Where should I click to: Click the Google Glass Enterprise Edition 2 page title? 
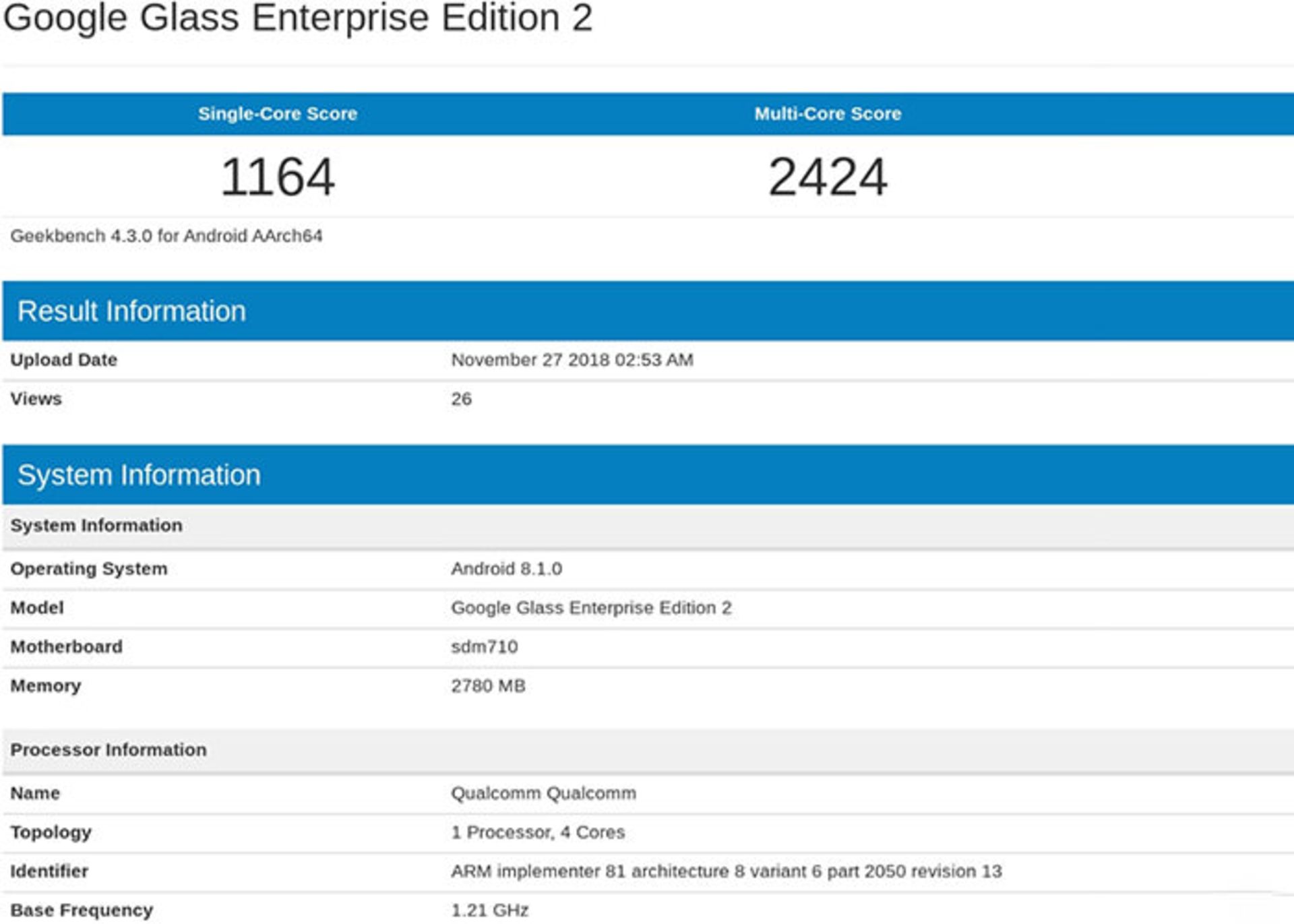[x=298, y=18]
